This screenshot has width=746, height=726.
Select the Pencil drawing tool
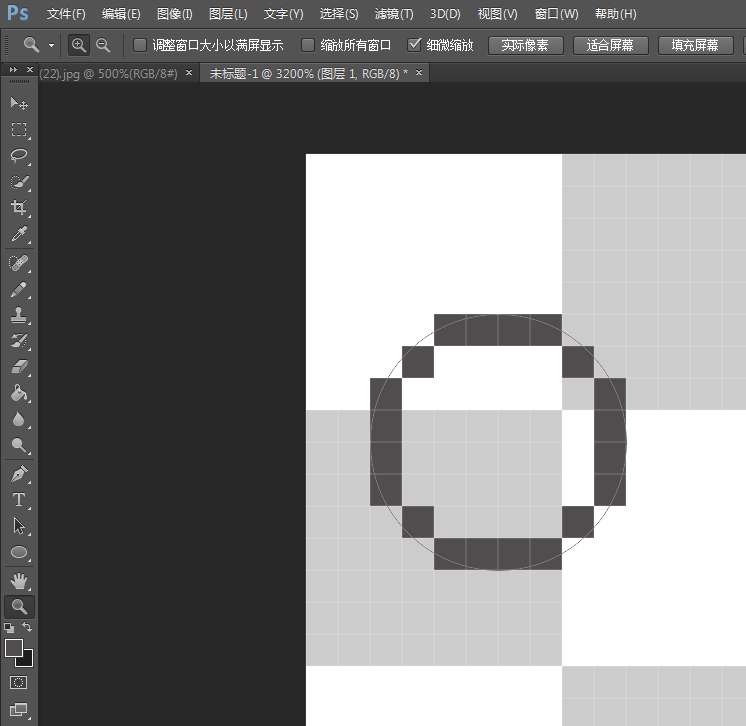click(19, 289)
